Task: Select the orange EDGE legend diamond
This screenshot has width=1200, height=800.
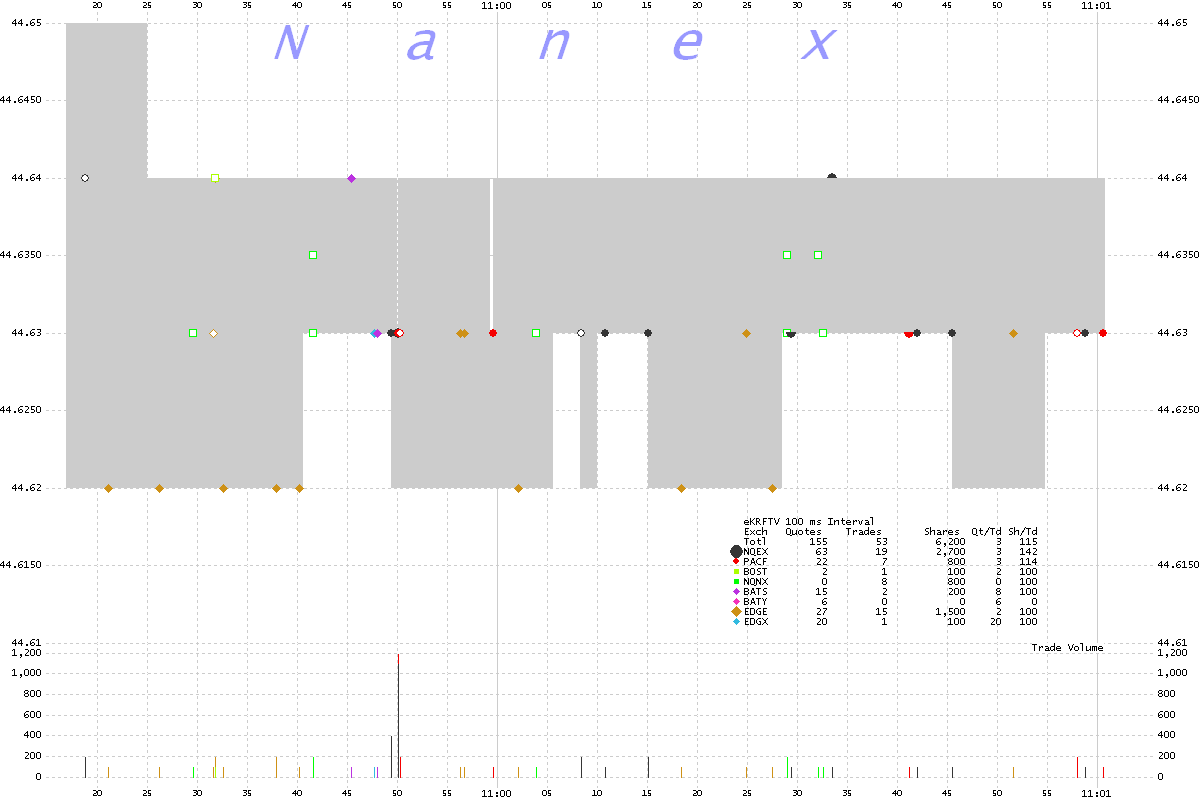Action: pos(737,612)
